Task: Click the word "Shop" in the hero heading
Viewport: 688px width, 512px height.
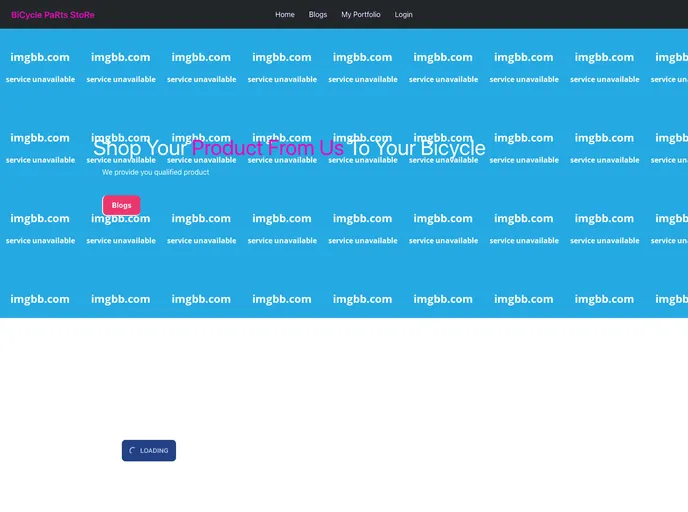Action: (x=117, y=149)
